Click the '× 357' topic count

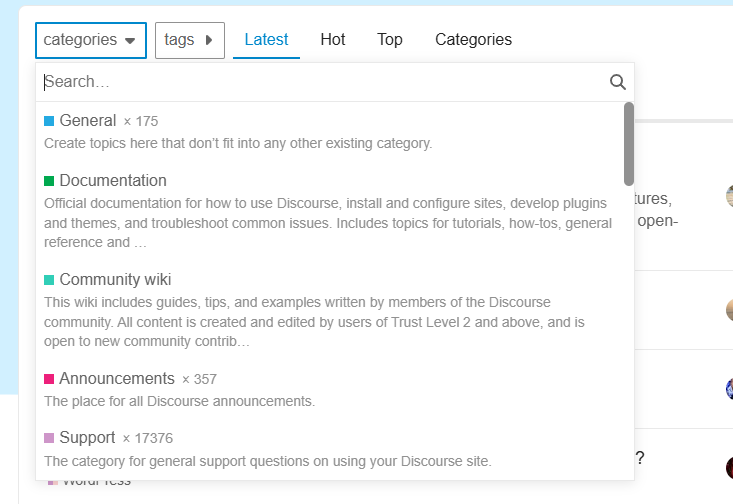[199, 379]
